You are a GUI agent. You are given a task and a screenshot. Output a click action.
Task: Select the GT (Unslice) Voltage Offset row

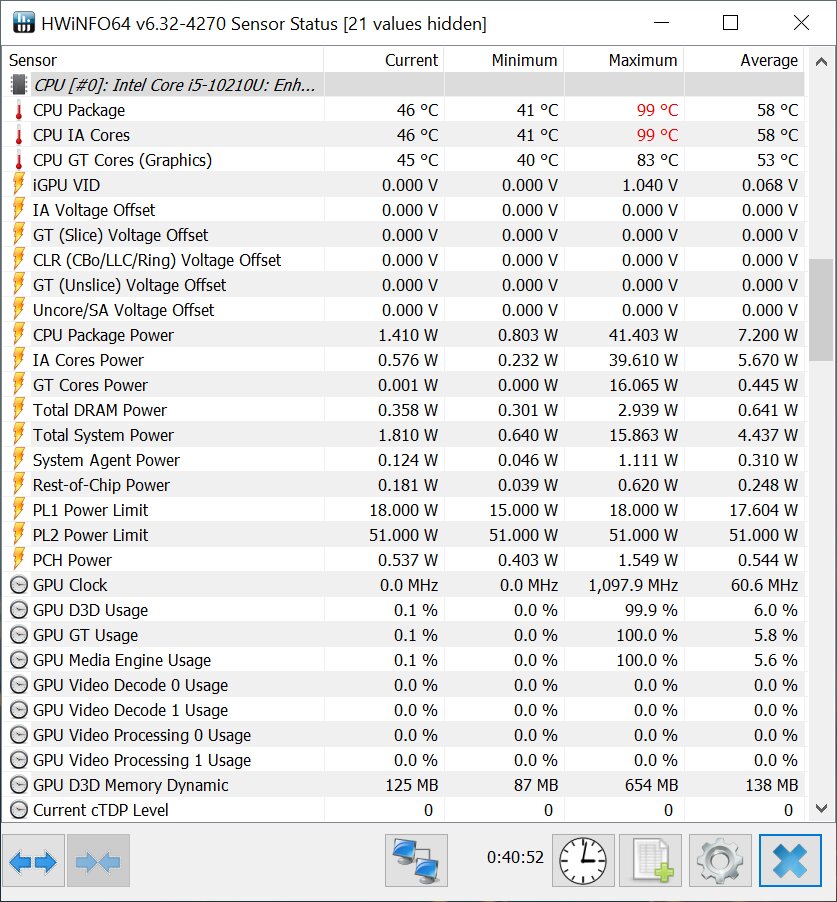[404, 285]
